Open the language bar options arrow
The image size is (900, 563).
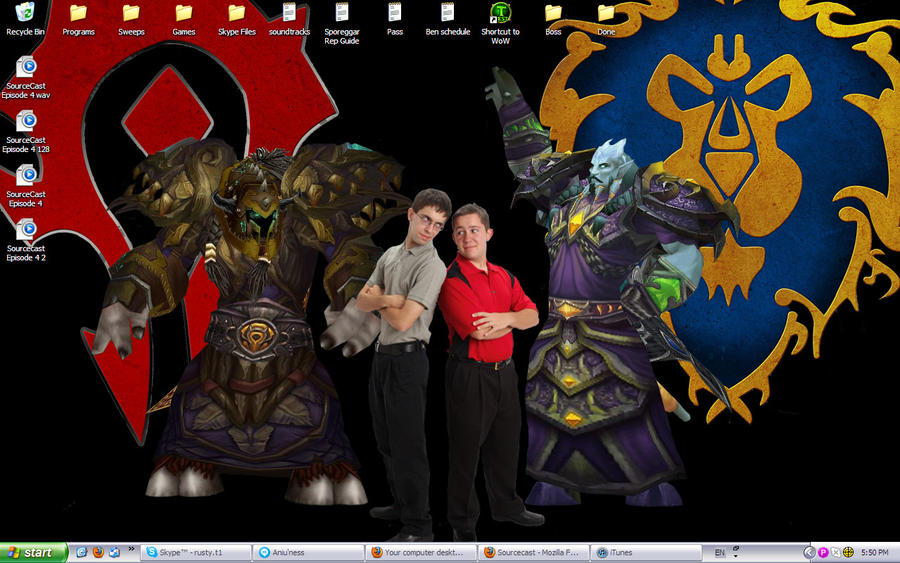(735, 556)
